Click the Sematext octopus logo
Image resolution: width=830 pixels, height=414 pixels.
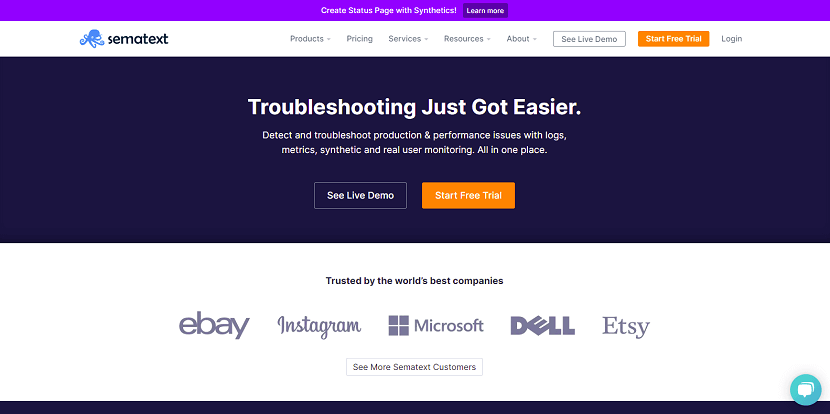(x=124, y=39)
